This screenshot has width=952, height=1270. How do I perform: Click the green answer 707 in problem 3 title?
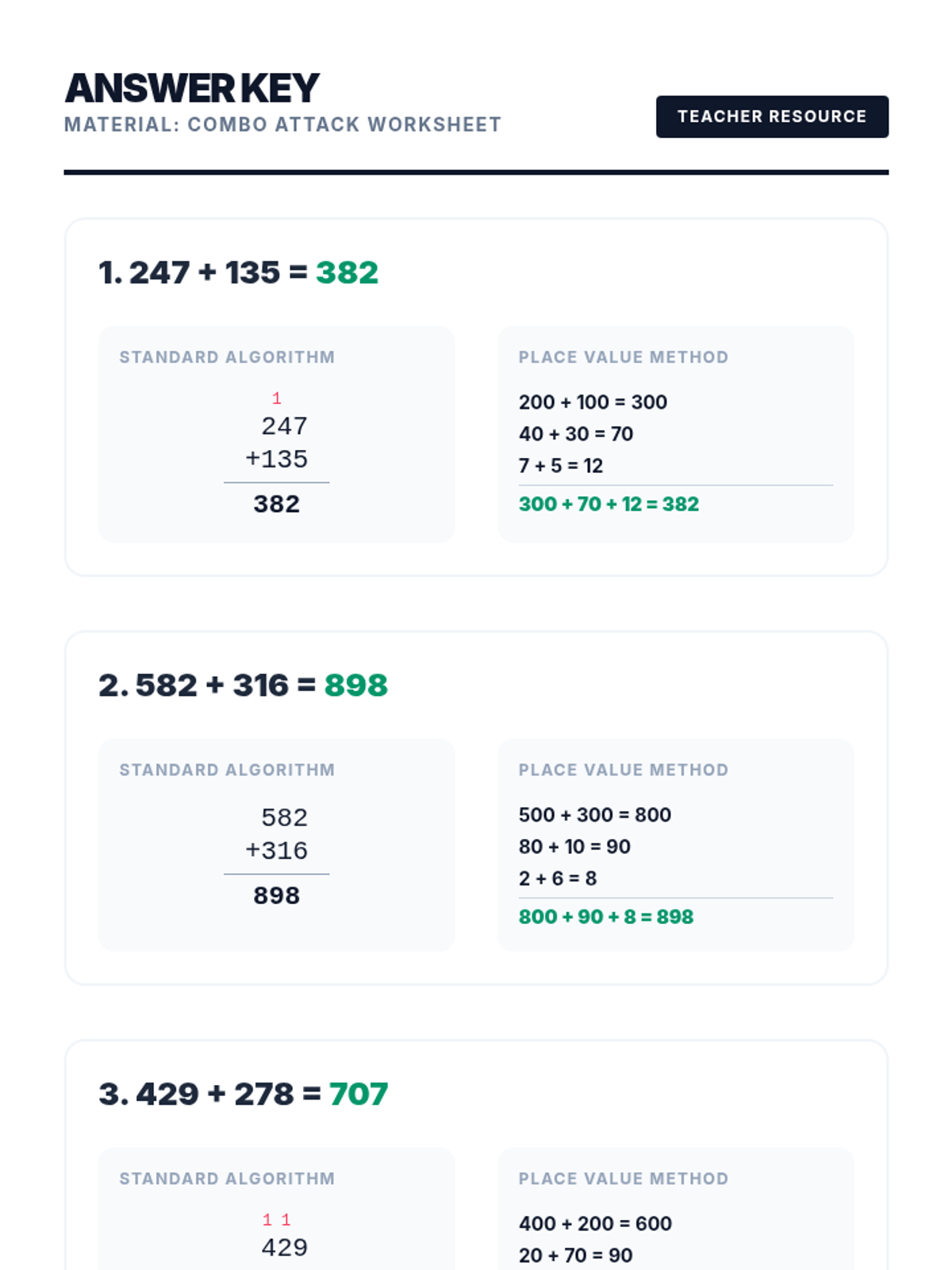[358, 1094]
